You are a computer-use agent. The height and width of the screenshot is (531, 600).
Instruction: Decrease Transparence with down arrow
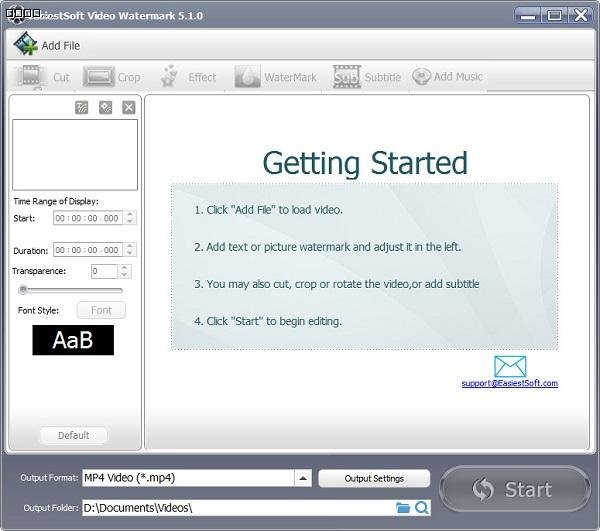124,275
